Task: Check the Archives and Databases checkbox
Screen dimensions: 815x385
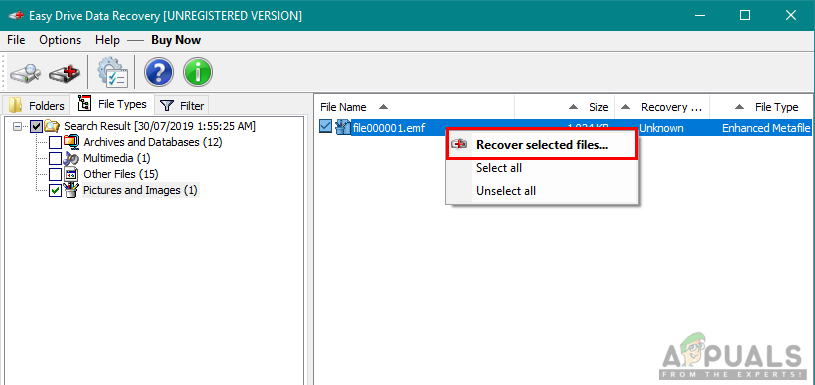Action: click(55, 142)
